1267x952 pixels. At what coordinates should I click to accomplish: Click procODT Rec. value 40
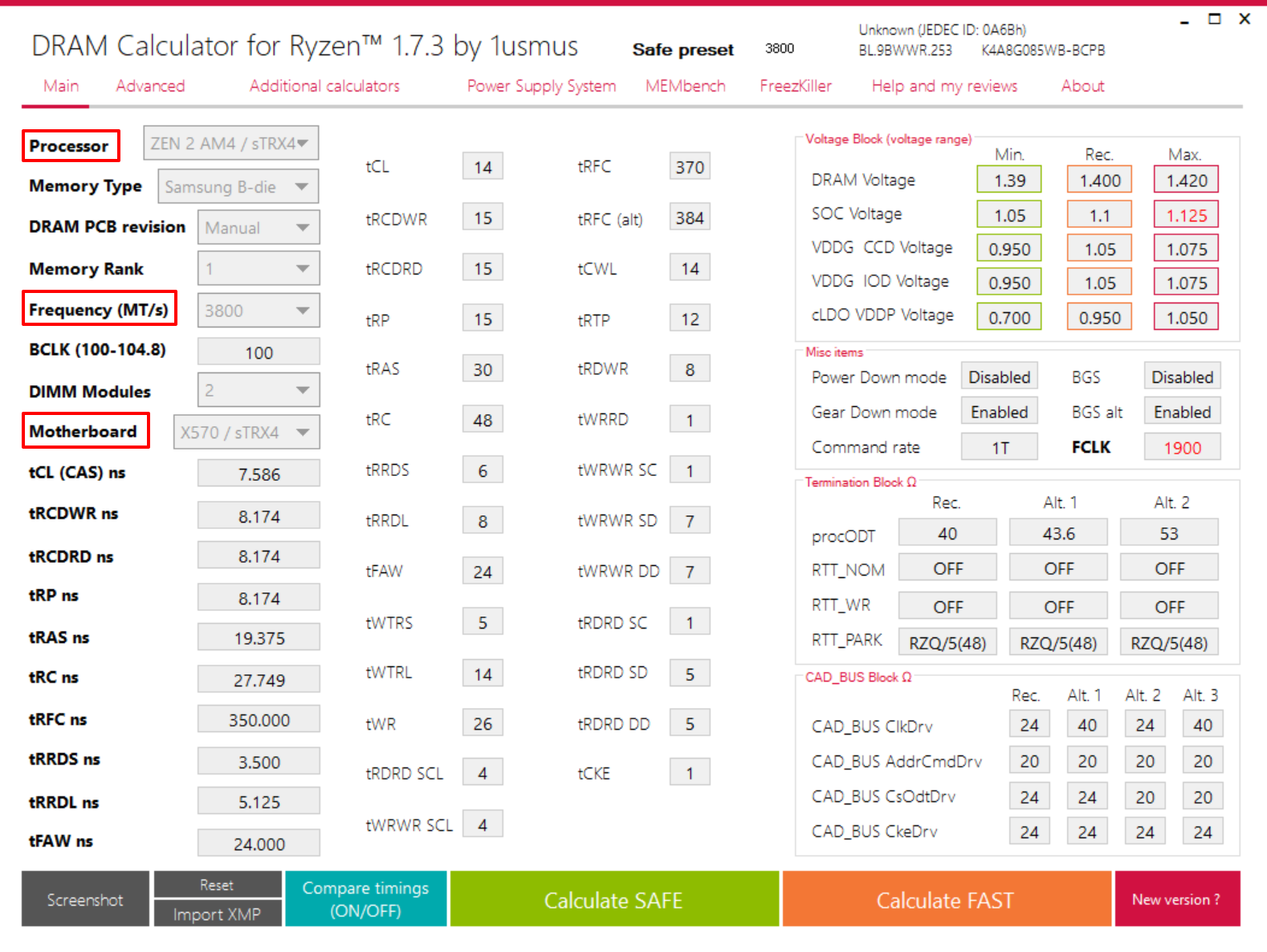(947, 533)
